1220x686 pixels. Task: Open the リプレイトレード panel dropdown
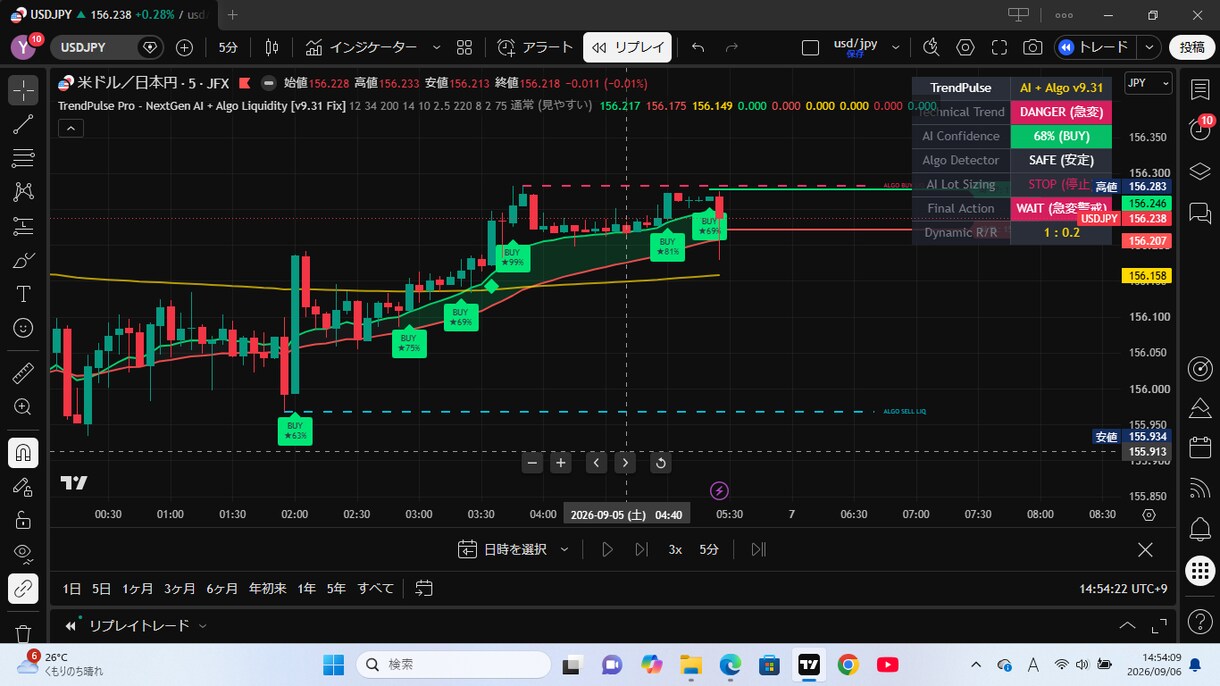click(202, 626)
